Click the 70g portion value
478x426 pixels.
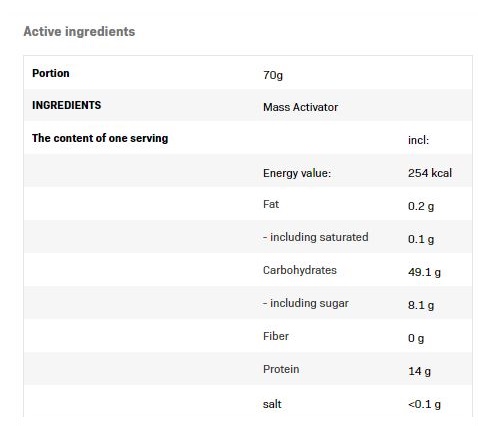273,75
